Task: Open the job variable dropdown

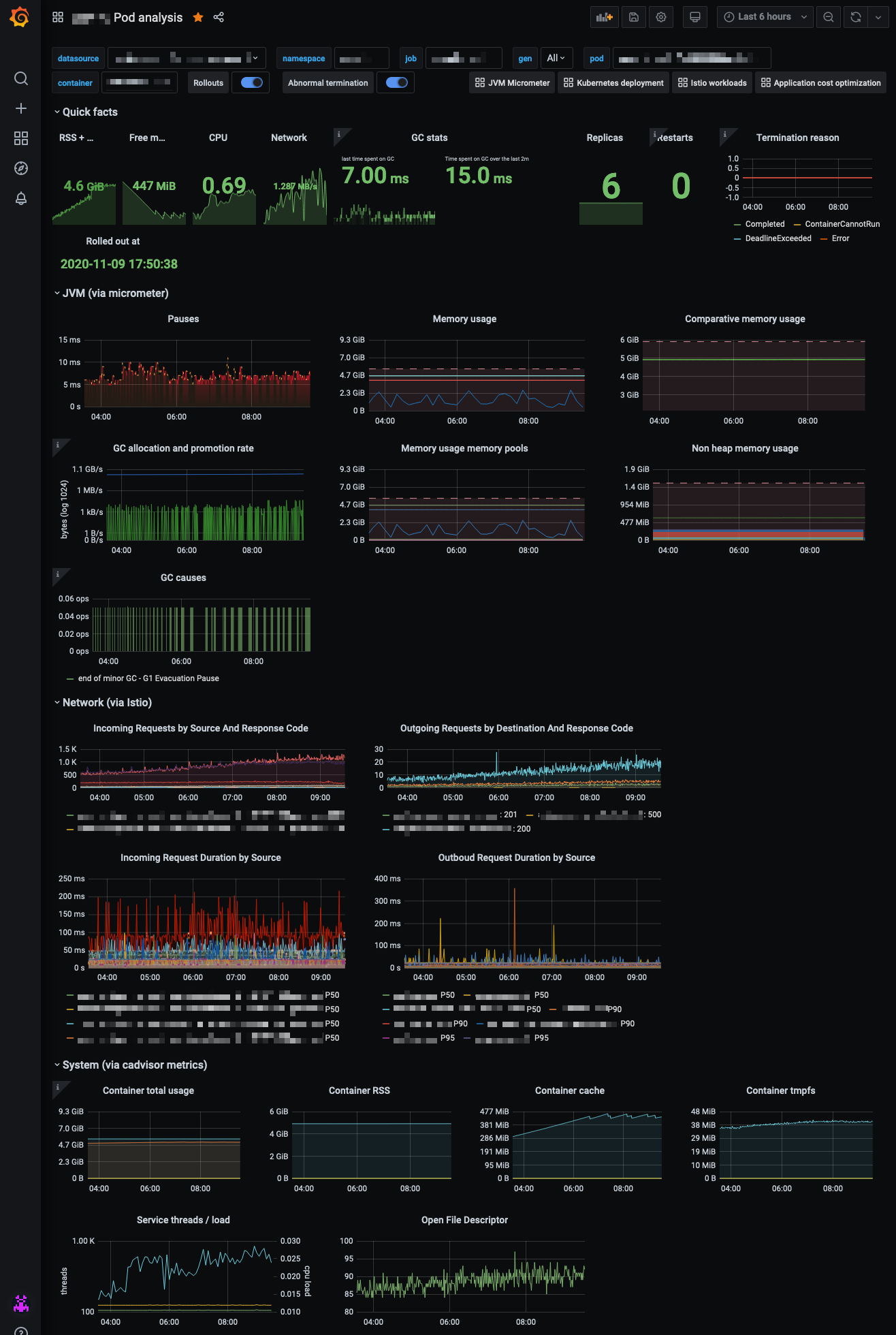Action: [x=464, y=59]
